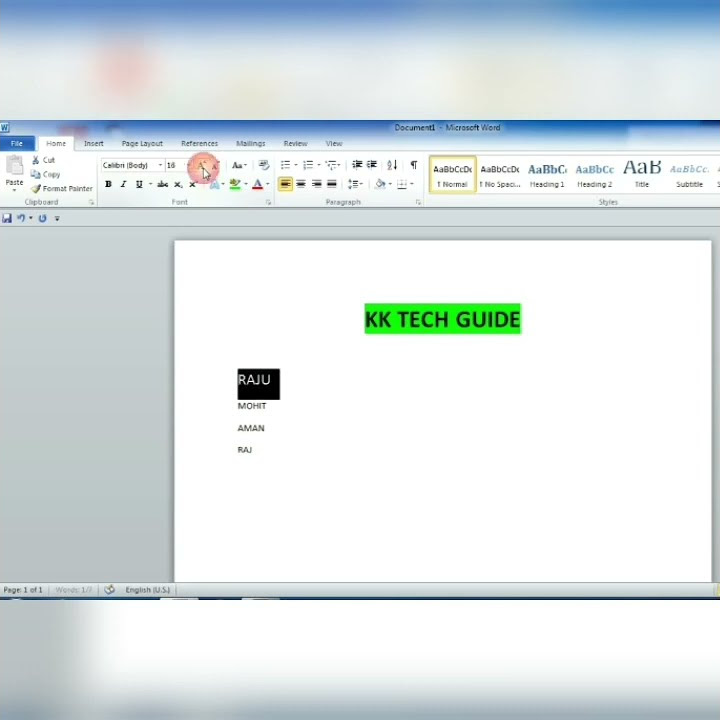720x720 pixels.
Task: Click English (U.S.) language indicator
Action: point(147,590)
